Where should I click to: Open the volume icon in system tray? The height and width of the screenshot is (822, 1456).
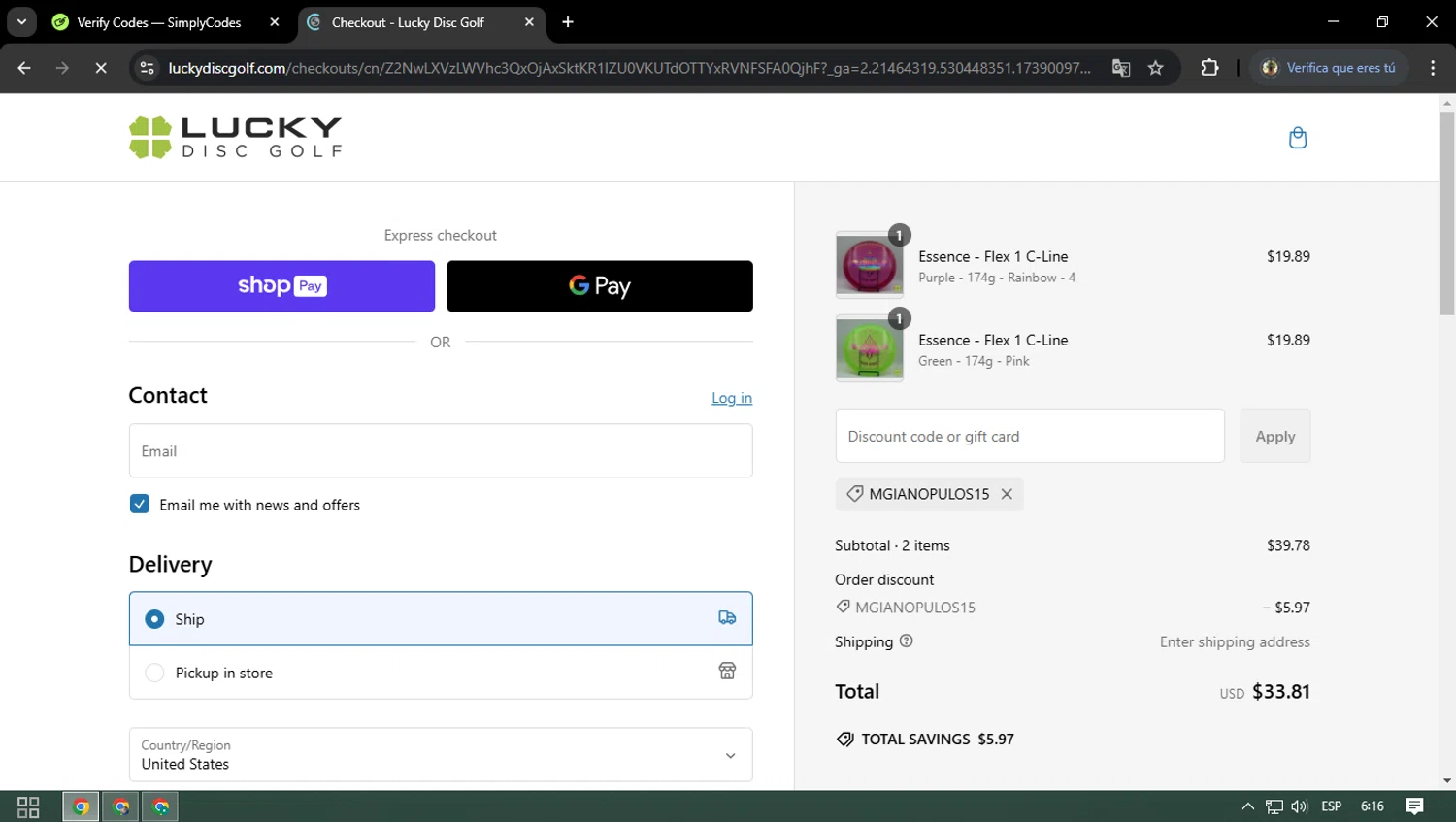(1300, 806)
